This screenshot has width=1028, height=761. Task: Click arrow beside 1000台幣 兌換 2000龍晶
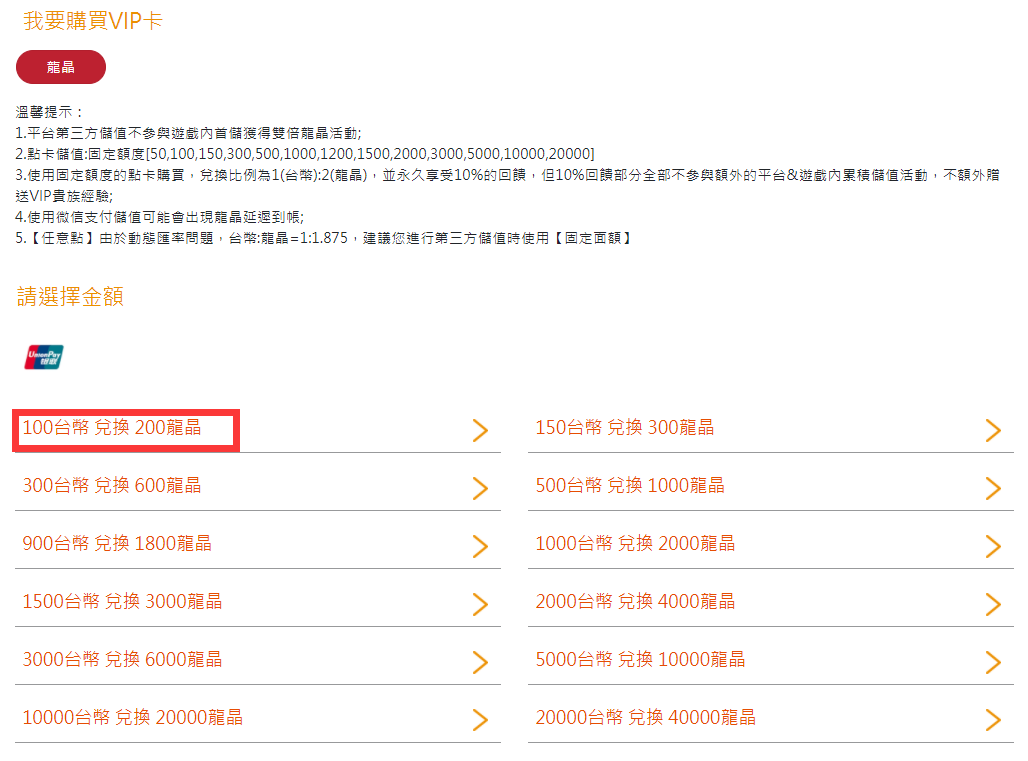pos(993,546)
